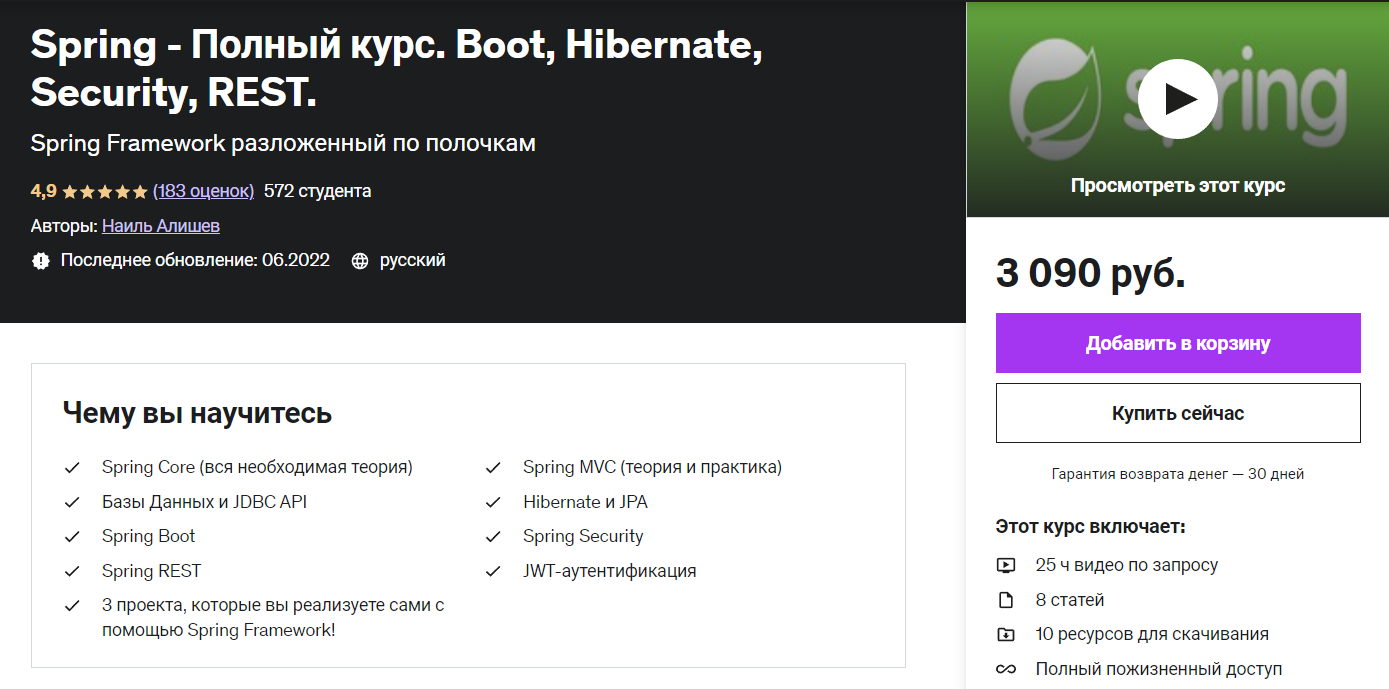The height and width of the screenshot is (689, 1389).
Task: Play the Spring course preview video
Action: click(x=1177, y=98)
